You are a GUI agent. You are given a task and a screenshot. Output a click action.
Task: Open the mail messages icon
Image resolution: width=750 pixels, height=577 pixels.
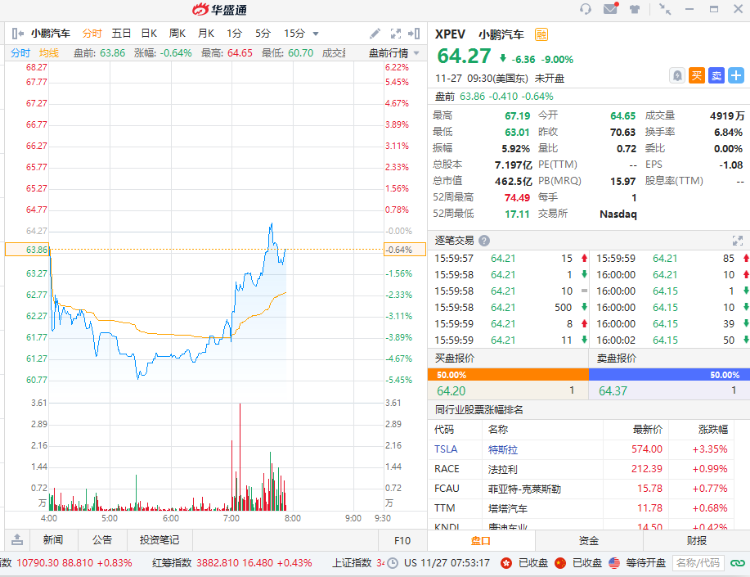611,9
